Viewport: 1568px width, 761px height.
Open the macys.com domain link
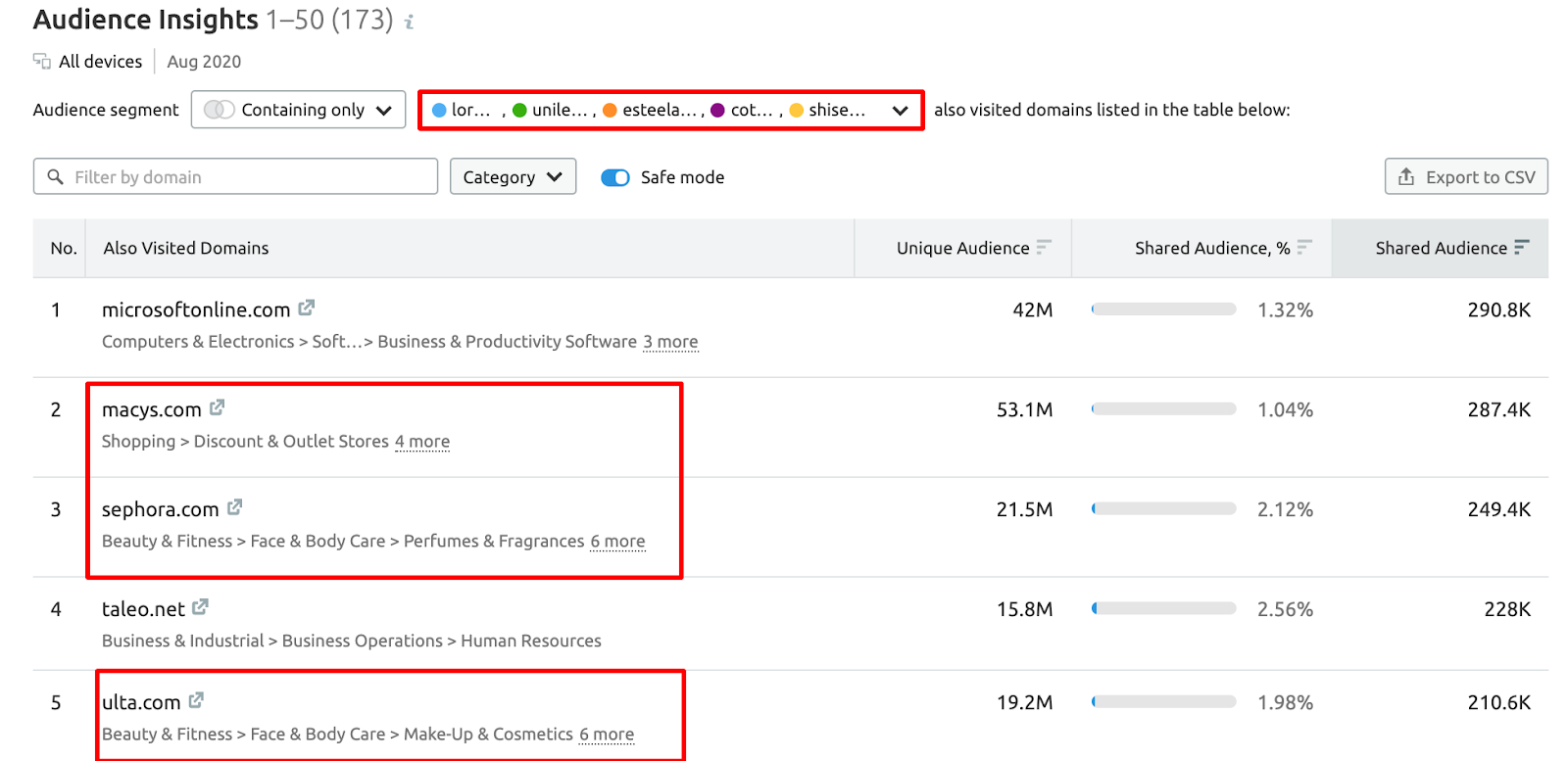click(x=152, y=409)
